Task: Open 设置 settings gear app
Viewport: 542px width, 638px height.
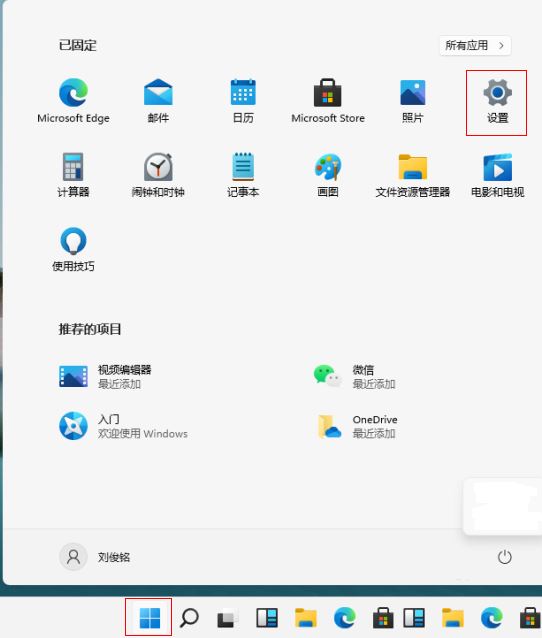Action: click(497, 103)
